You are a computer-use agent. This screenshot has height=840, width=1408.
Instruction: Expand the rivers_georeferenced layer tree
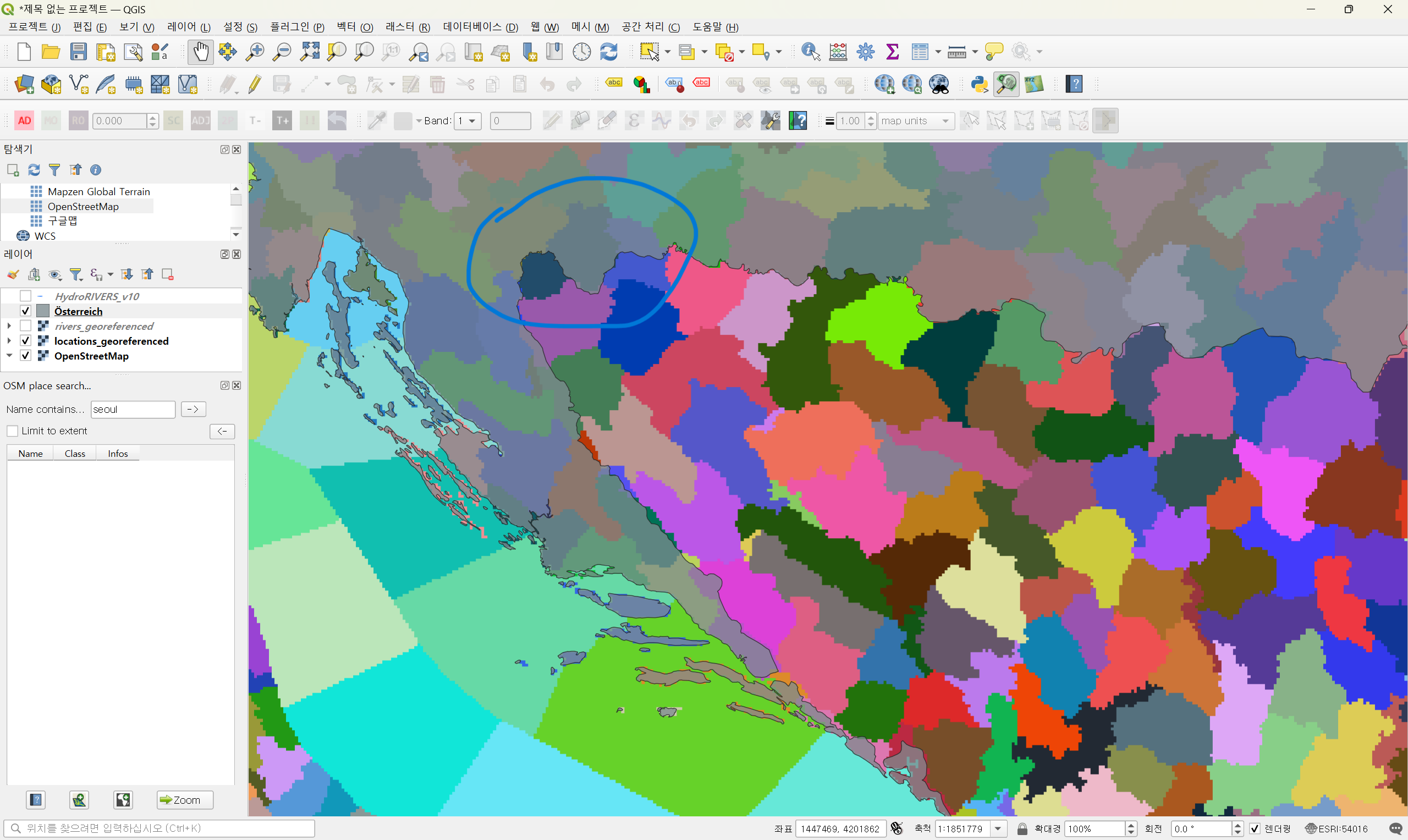[9, 325]
